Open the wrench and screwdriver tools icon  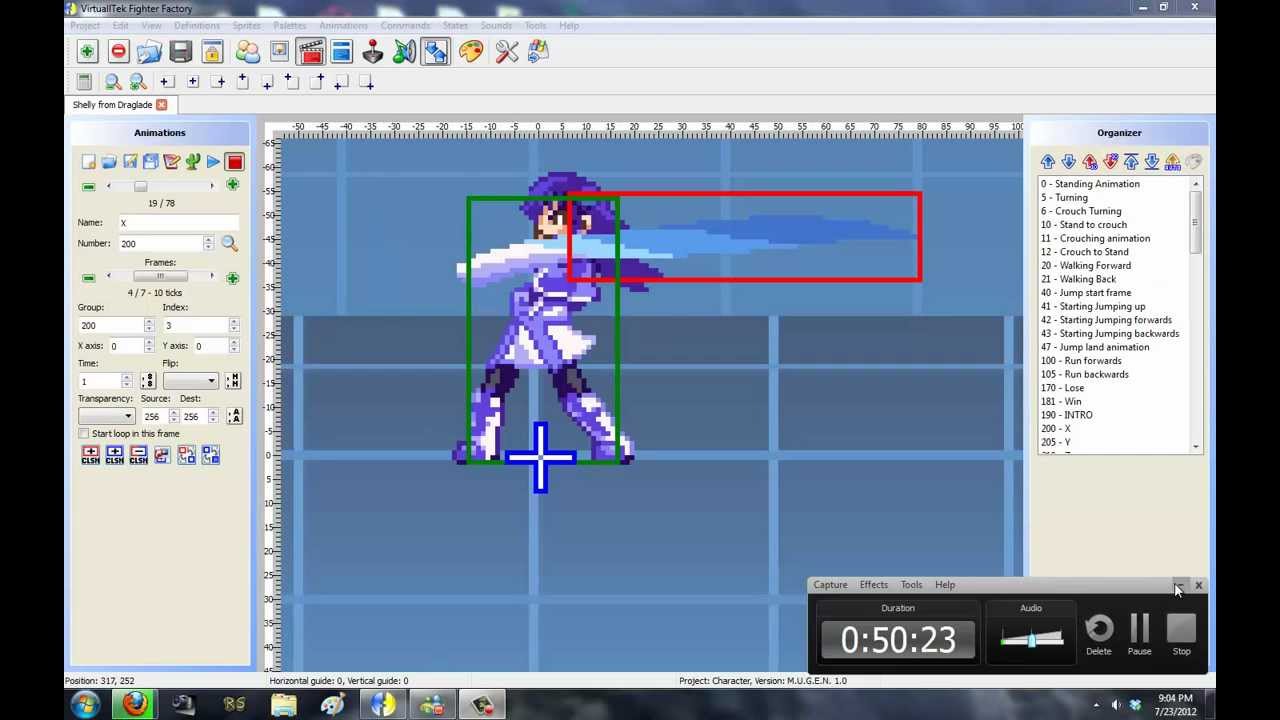507,51
